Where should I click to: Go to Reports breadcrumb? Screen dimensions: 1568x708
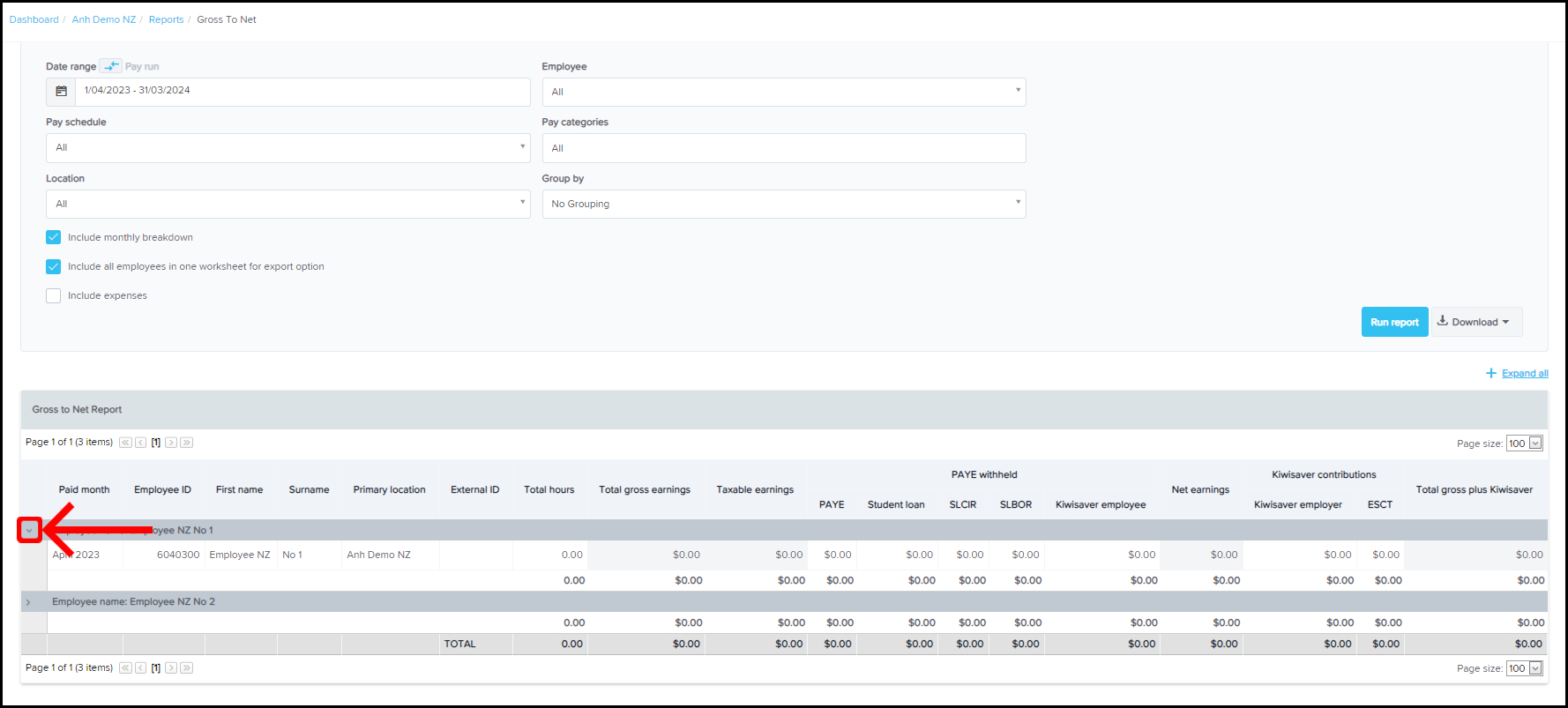pyautogui.click(x=166, y=19)
